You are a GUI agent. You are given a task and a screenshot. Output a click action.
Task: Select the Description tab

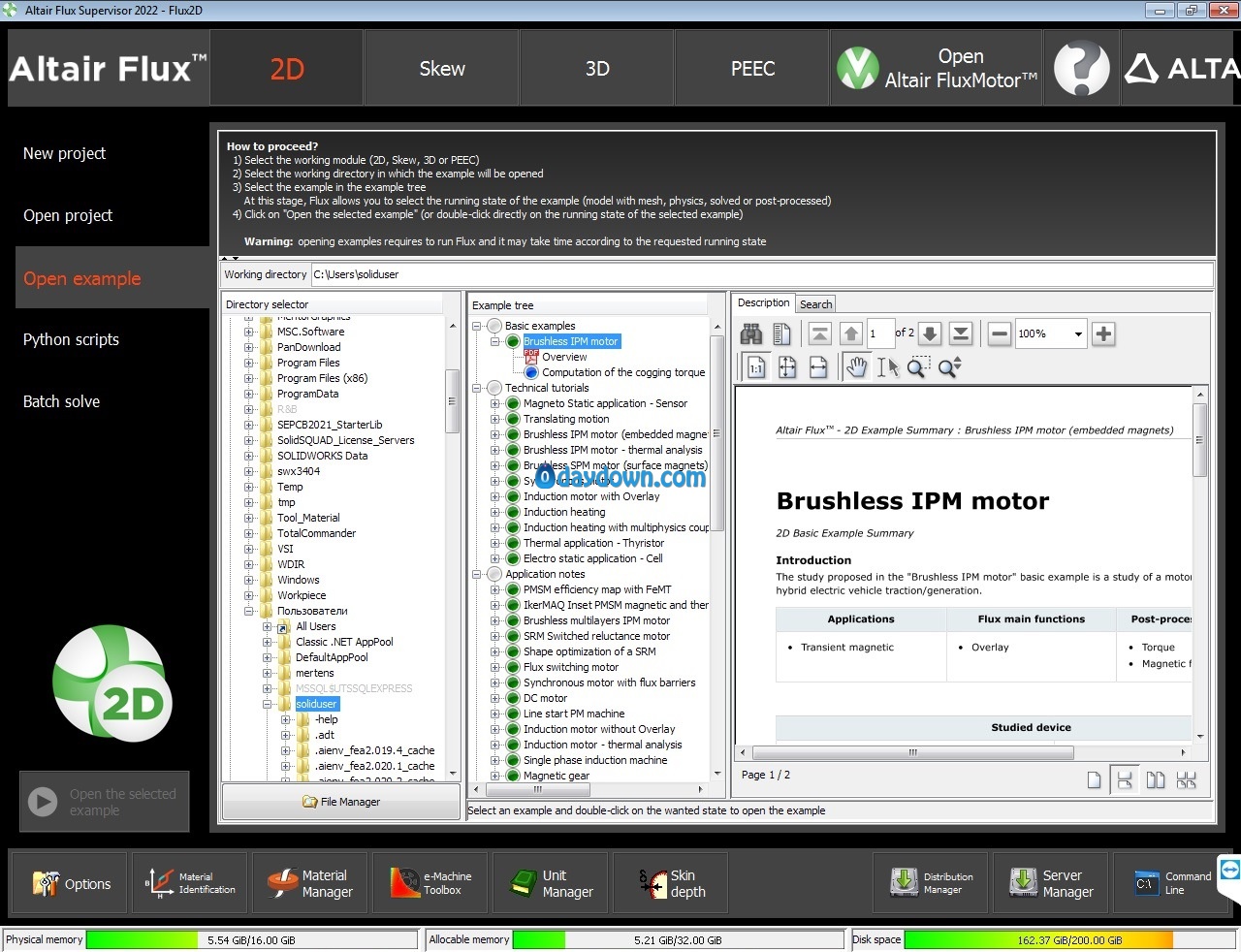point(763,303)
